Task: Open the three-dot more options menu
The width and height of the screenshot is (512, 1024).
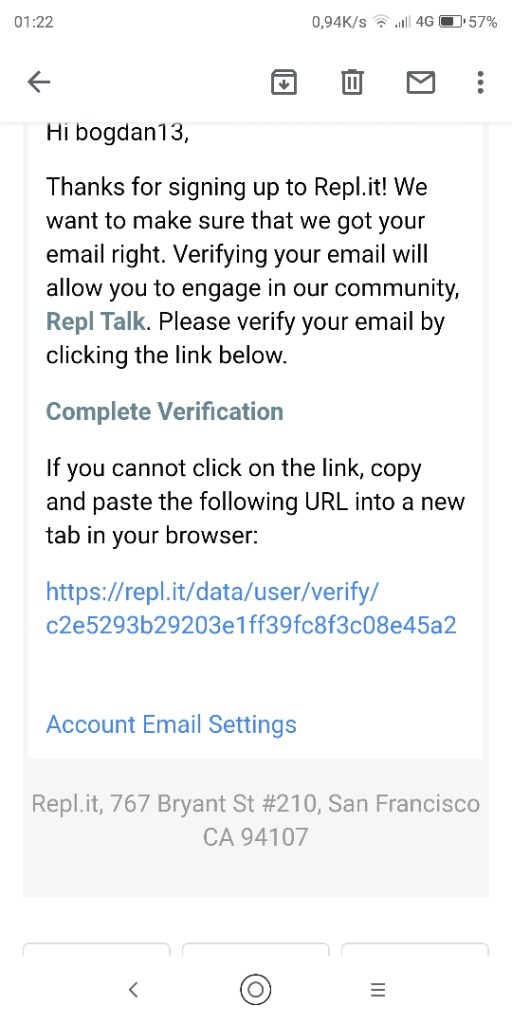Action: pyautogui.click(x=481, y=82)
